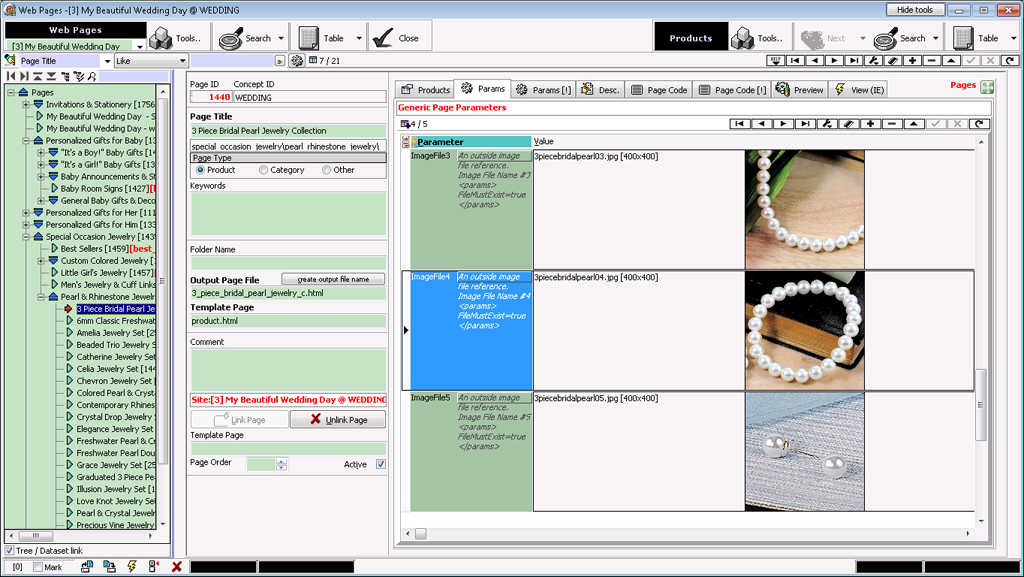The width and height of the screenshot is (1024, 577).
Task: Open the Like operator dropdown
Action: (182, 61)
